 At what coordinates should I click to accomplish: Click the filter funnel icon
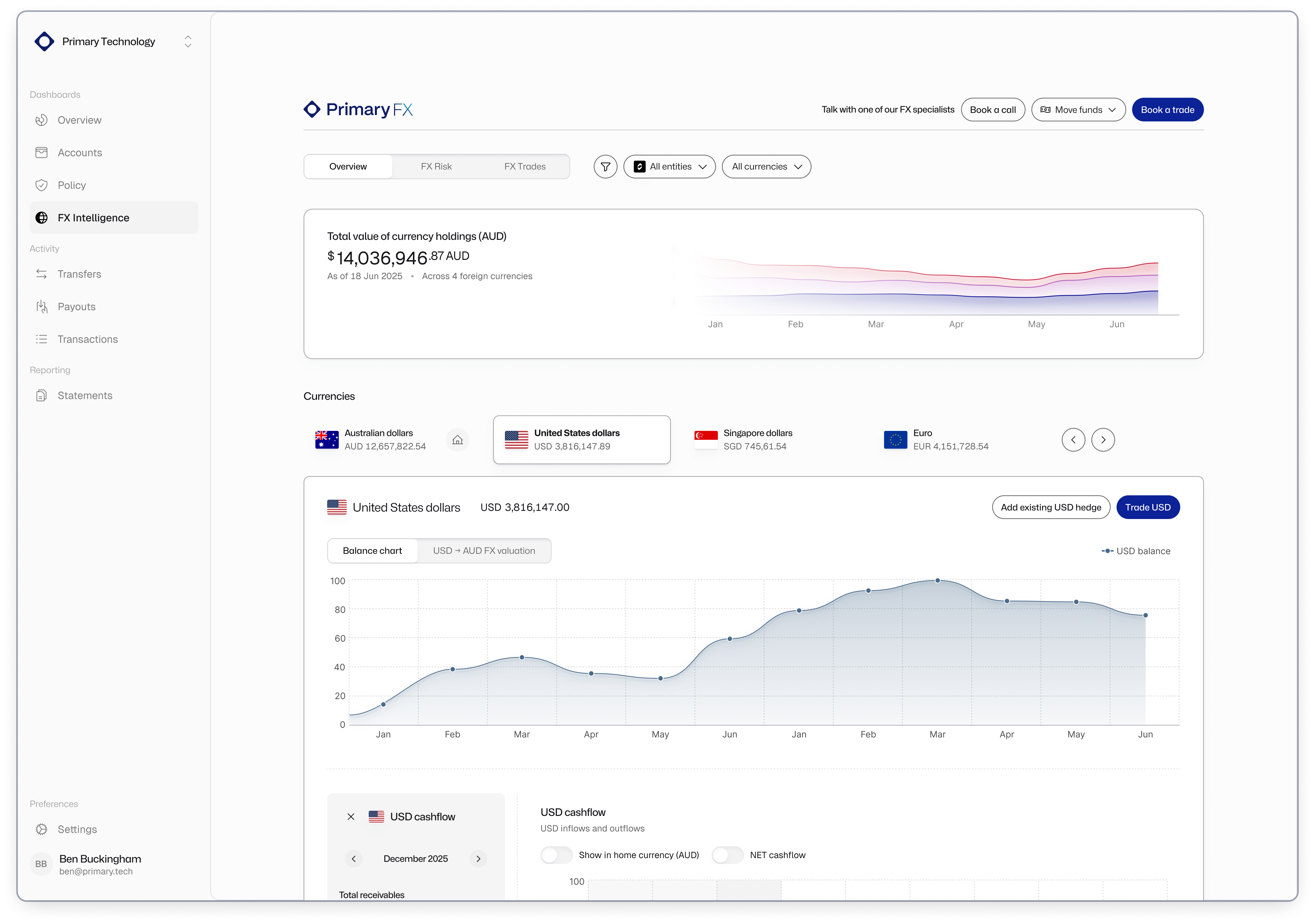pos(605,167)
